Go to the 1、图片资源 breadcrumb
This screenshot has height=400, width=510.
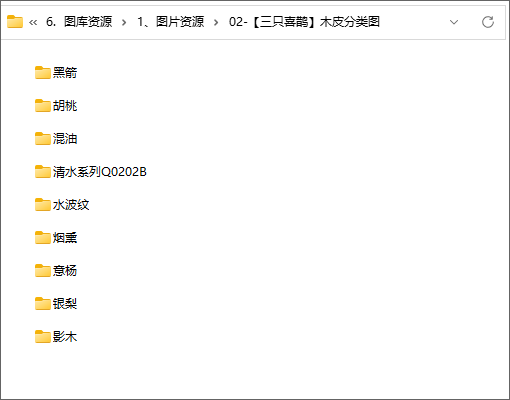point(171,22)
